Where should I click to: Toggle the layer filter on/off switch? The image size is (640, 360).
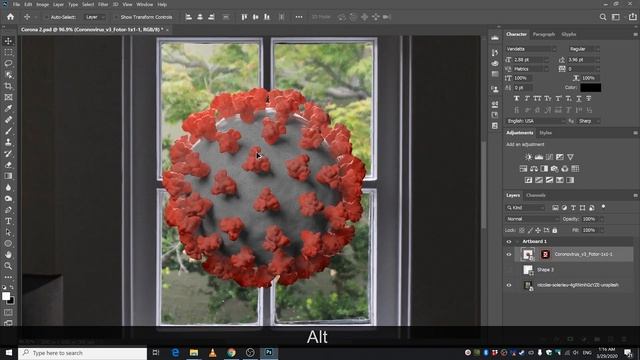[x=603, y=207]
